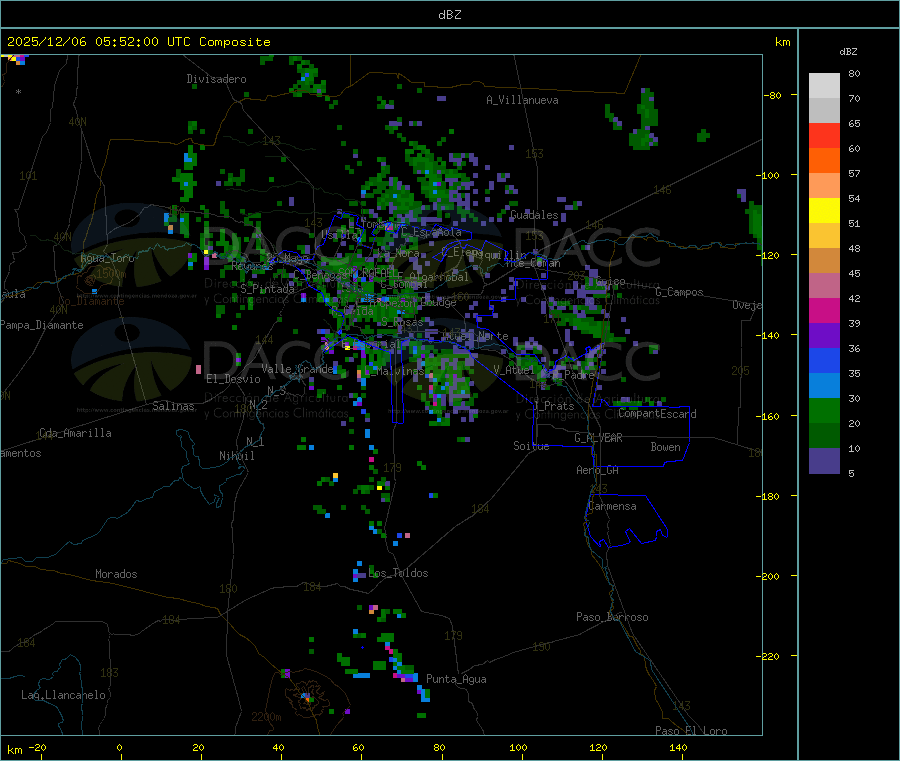The height and width of the screenshot is (761, 900).
Task: Click the A_Villanueva map label
Action: tap(522, 100)
